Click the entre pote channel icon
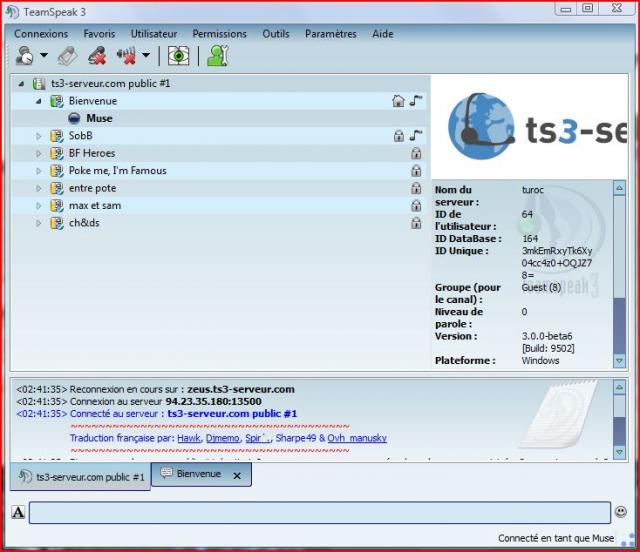 coord(57,189)
